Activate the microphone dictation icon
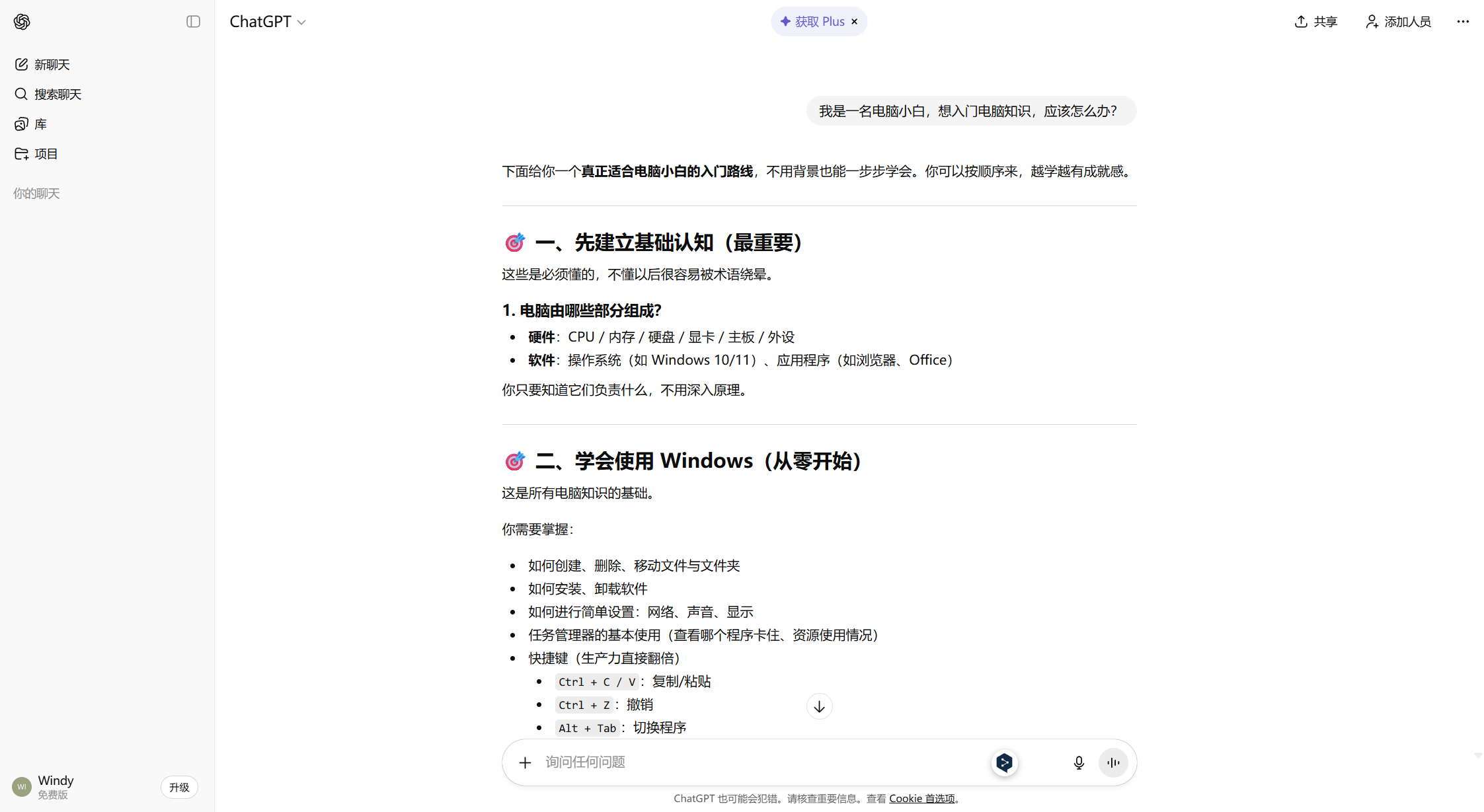This screenshot has width=1484, height=812. [1079, 762]
